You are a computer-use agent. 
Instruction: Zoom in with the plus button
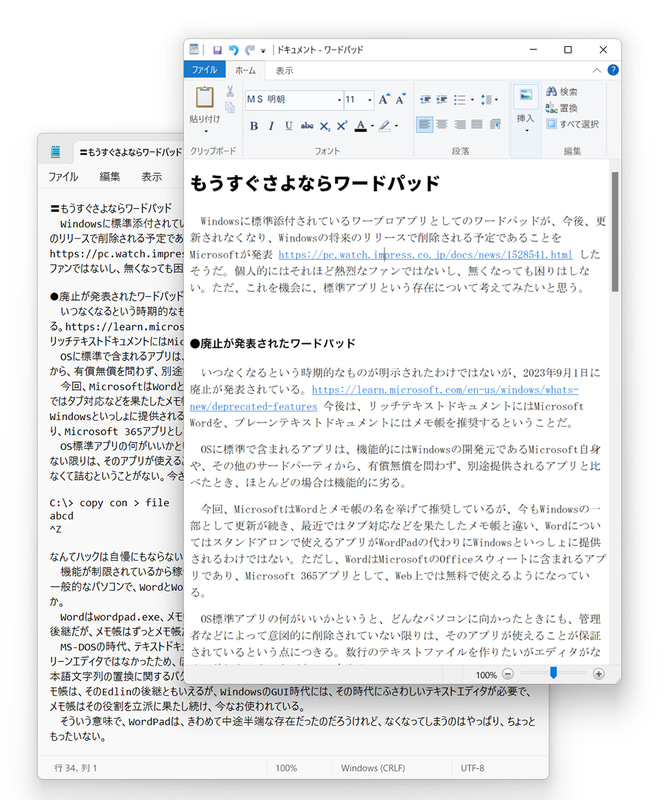599,674
